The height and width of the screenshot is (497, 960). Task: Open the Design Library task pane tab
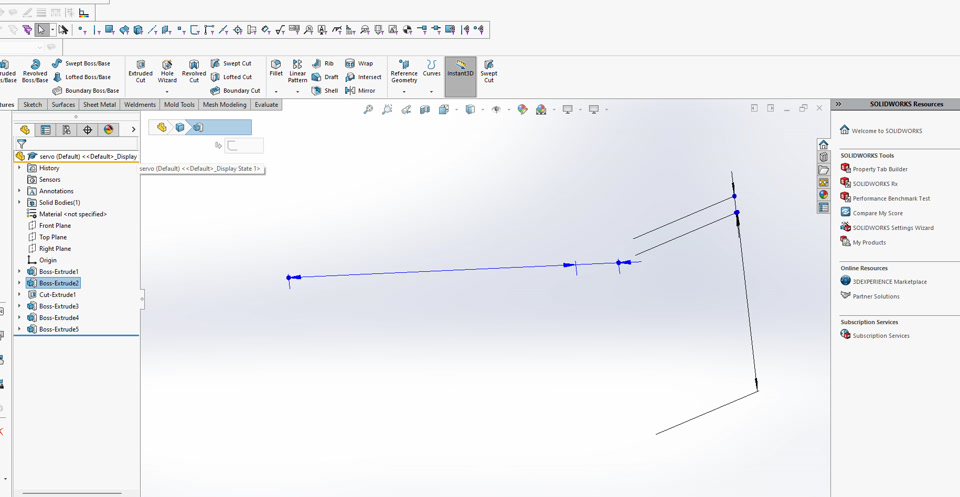(823, 157)
